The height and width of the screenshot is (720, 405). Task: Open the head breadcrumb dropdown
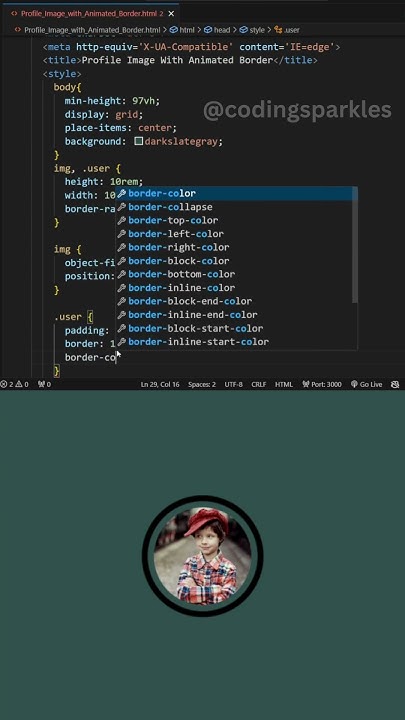tap(217, 30)
